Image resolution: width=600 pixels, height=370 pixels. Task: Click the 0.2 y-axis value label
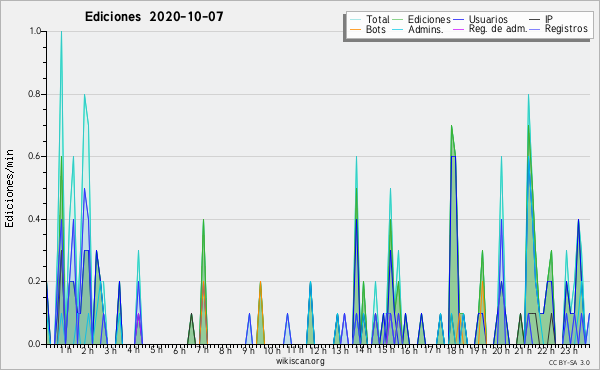(35, 282)
